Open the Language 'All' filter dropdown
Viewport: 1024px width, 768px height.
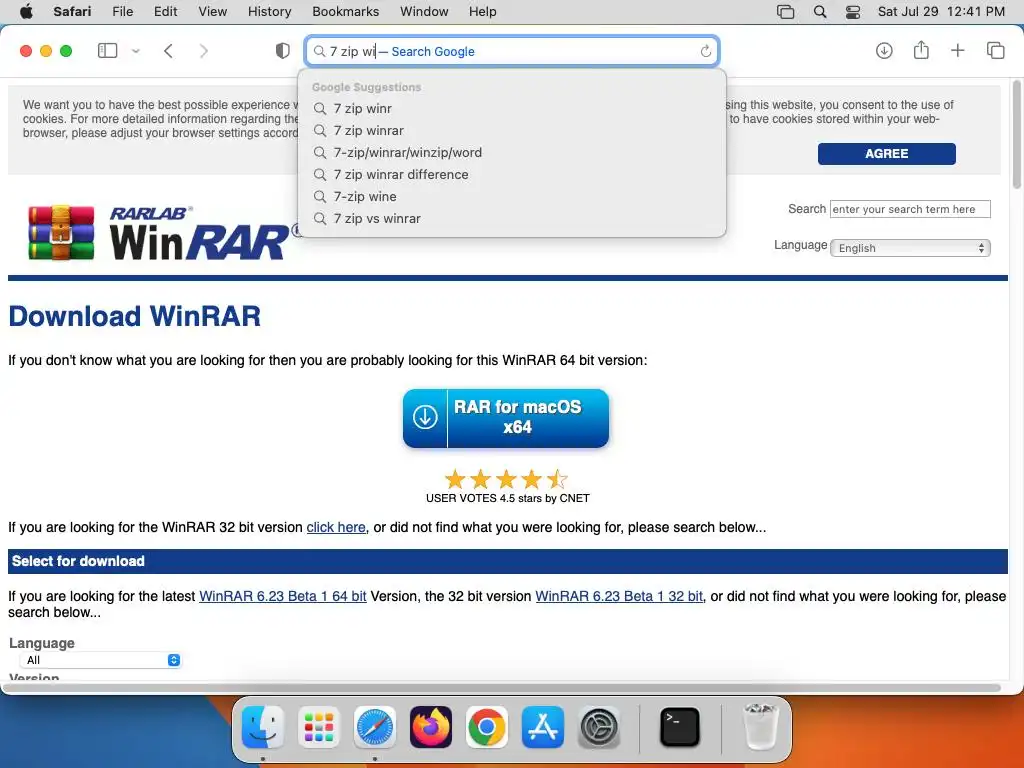click(100, 660)
